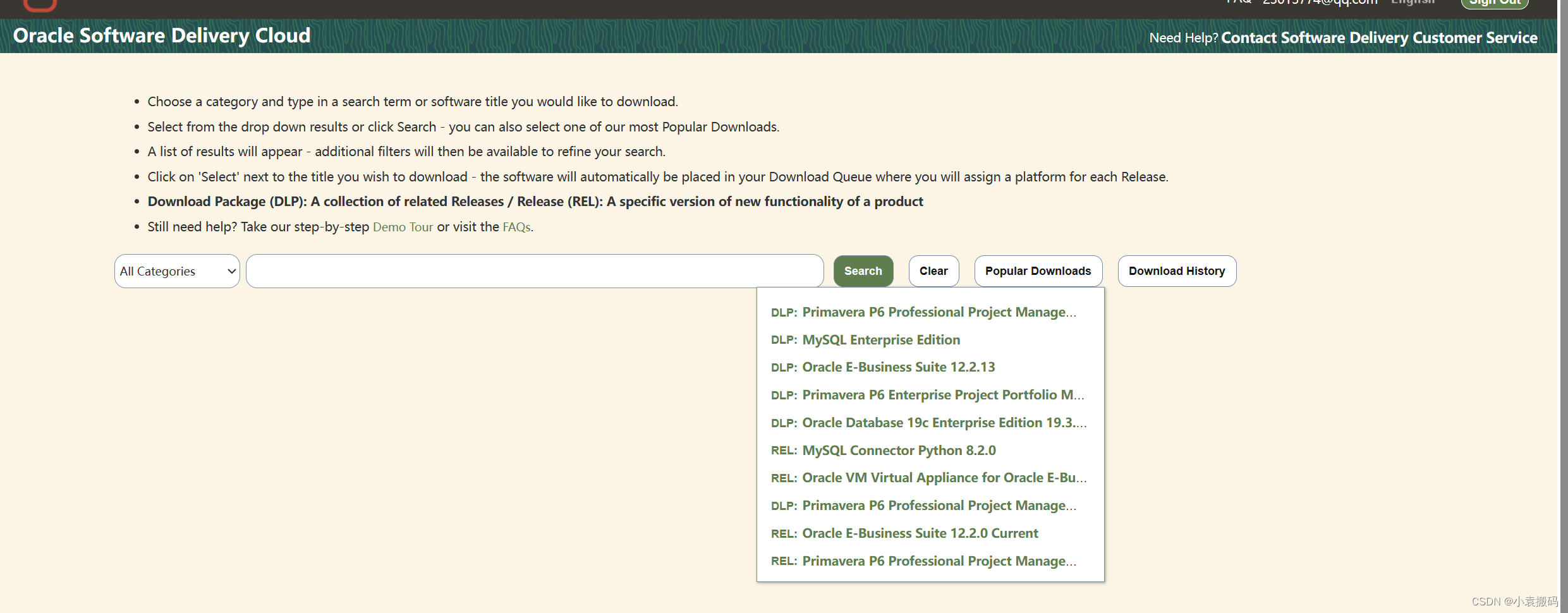
Task: Visit the FAQs link in instructions
Action: [516, 227]
